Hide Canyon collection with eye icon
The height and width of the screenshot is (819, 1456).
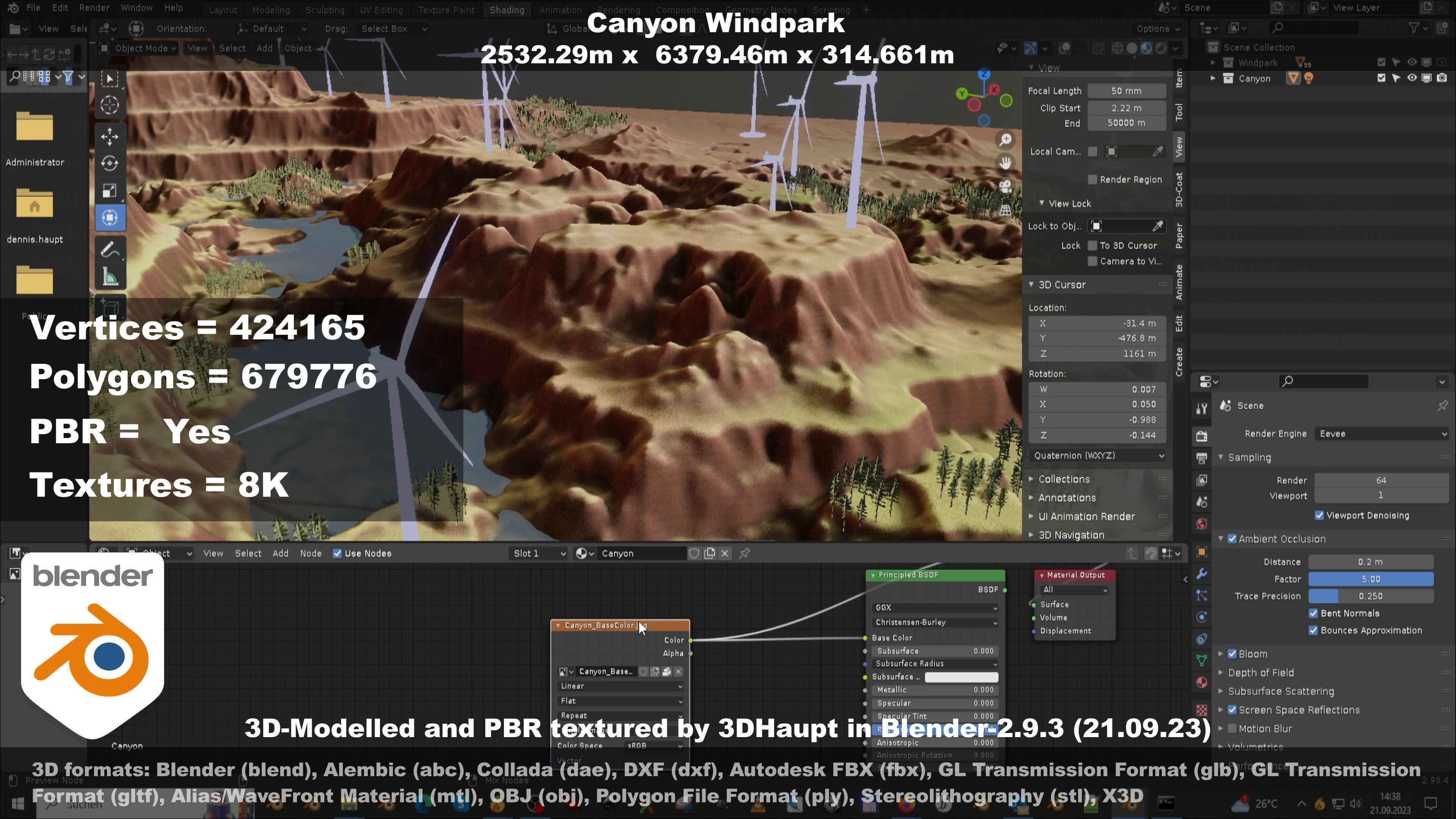click(1411, 78)
